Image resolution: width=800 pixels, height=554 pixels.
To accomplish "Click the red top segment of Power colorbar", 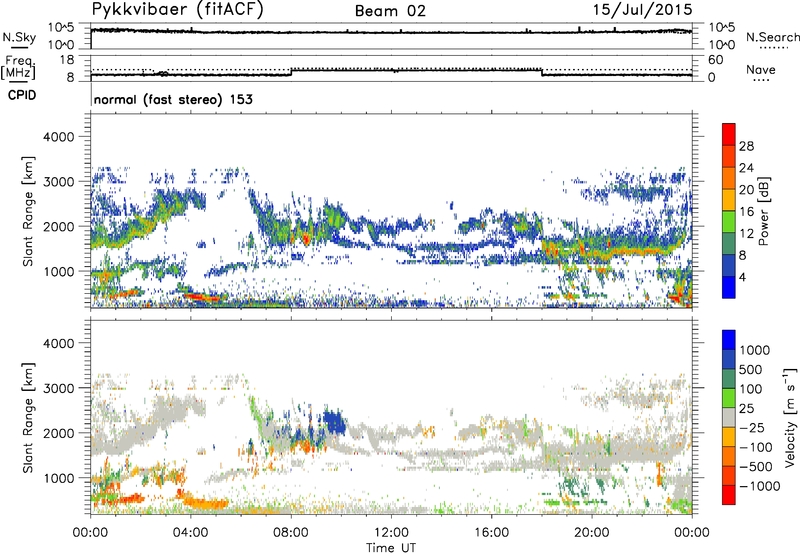I will (x=729, y=134).
